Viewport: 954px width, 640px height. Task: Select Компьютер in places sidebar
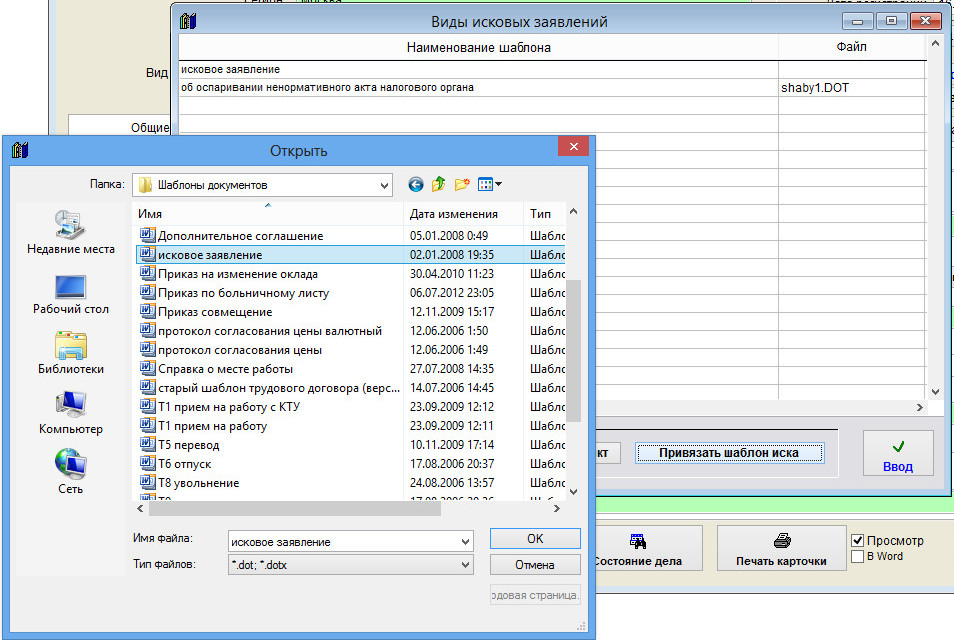click(x=70, y=413)
